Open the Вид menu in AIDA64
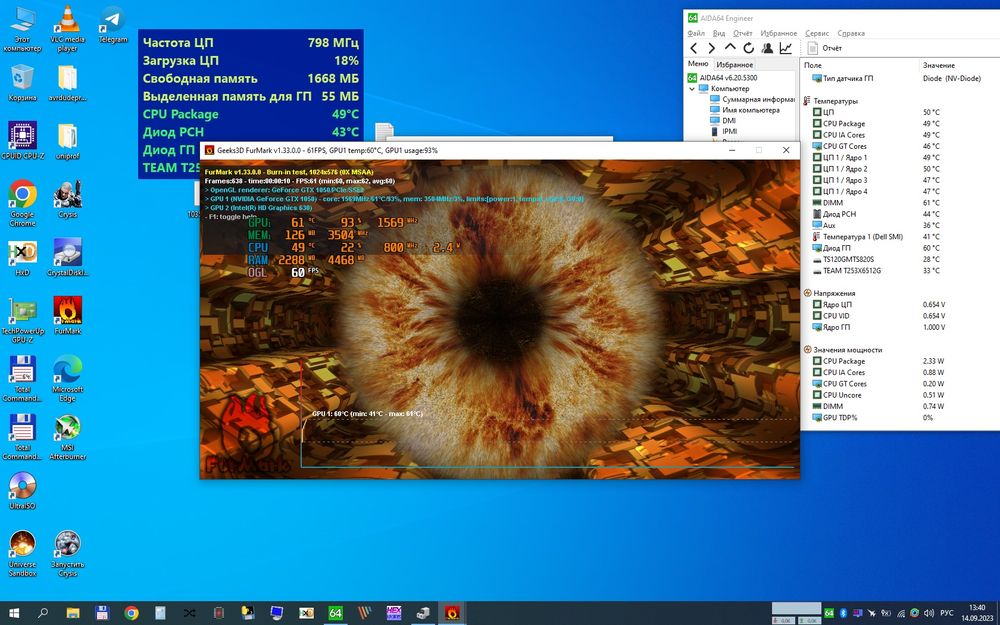1000x625 pixels. (719, 33)
